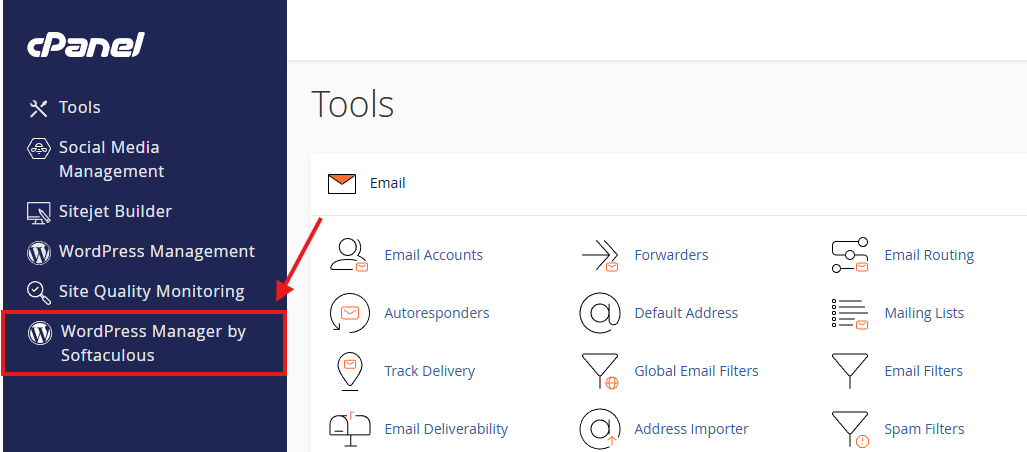1027x452 pixels.
Task: Open the Track Delivery link
Action: 430,371
